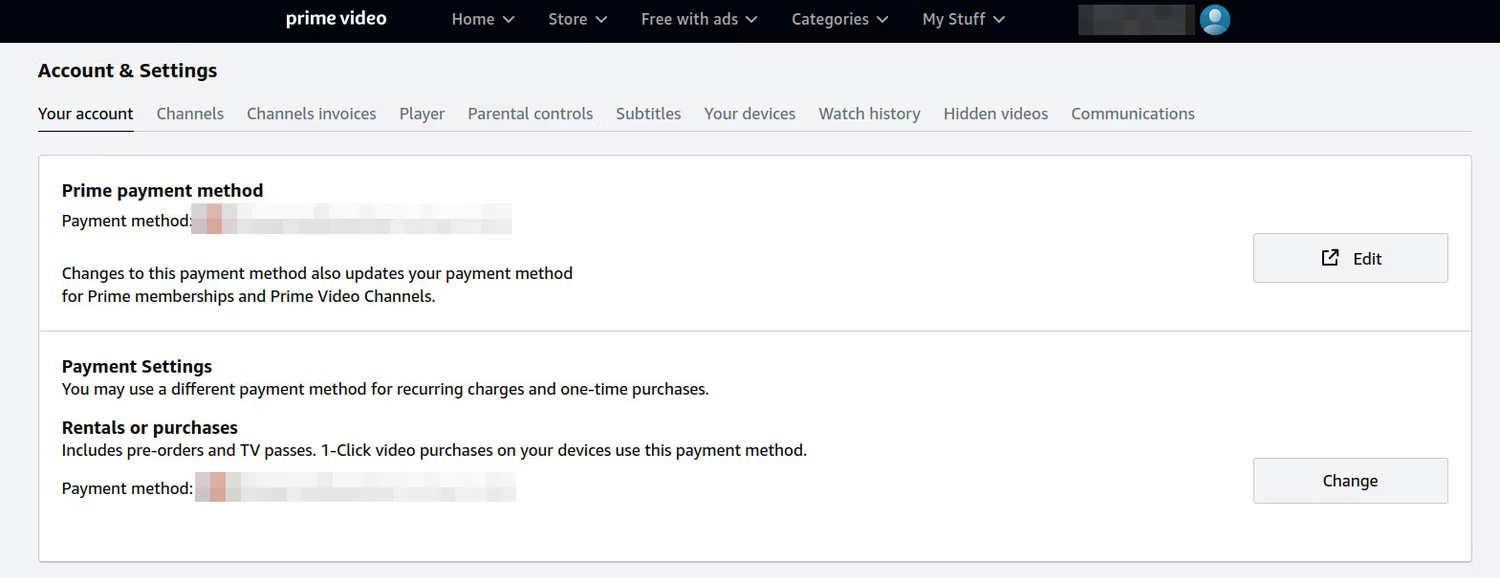Click the Prime payment method heading

point(163,191)
